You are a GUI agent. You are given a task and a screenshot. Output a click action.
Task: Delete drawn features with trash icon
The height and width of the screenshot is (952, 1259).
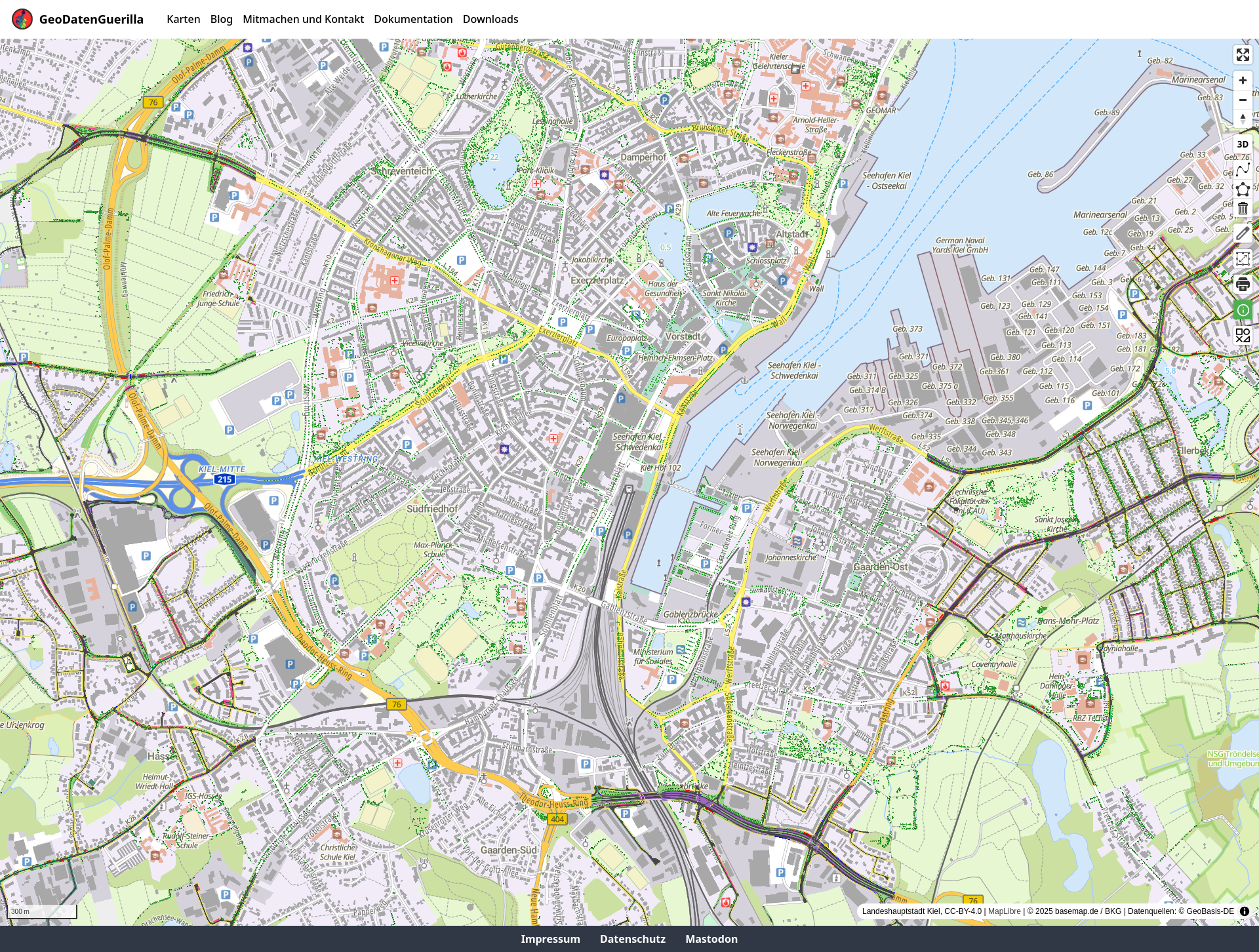coord(1243,208)
